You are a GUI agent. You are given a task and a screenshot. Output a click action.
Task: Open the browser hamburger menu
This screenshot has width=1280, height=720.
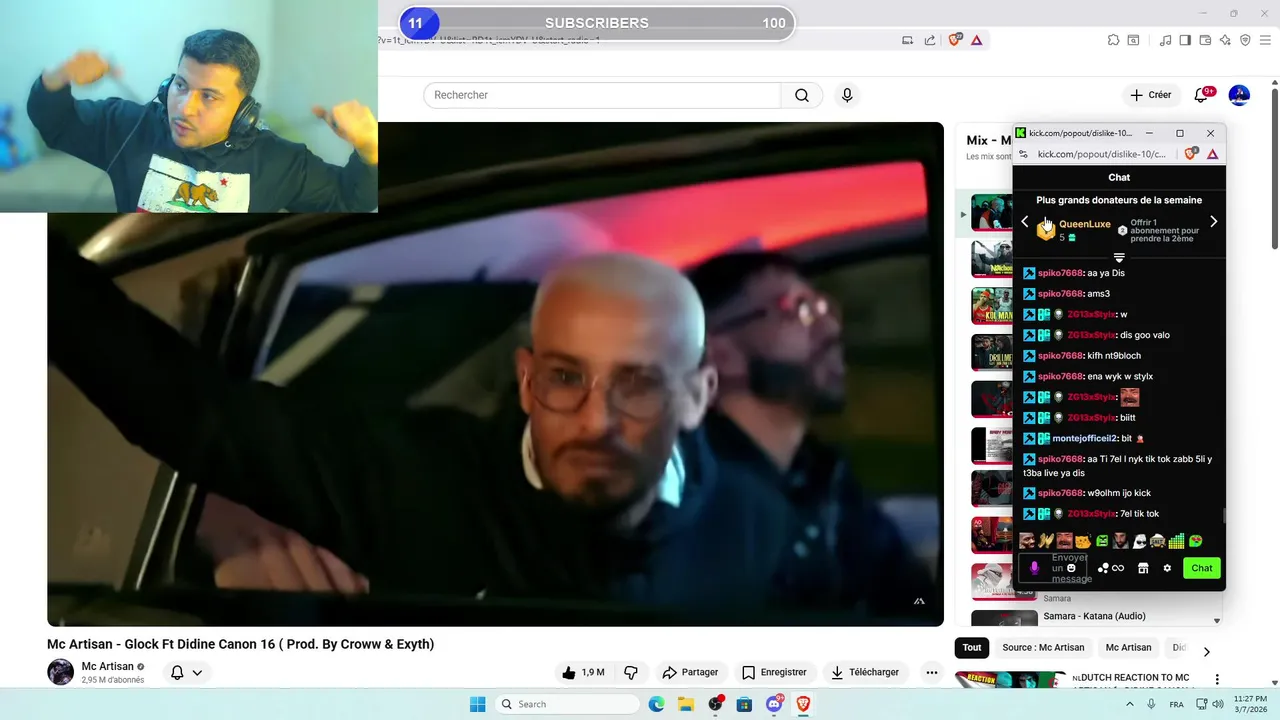pos(1265,40)
